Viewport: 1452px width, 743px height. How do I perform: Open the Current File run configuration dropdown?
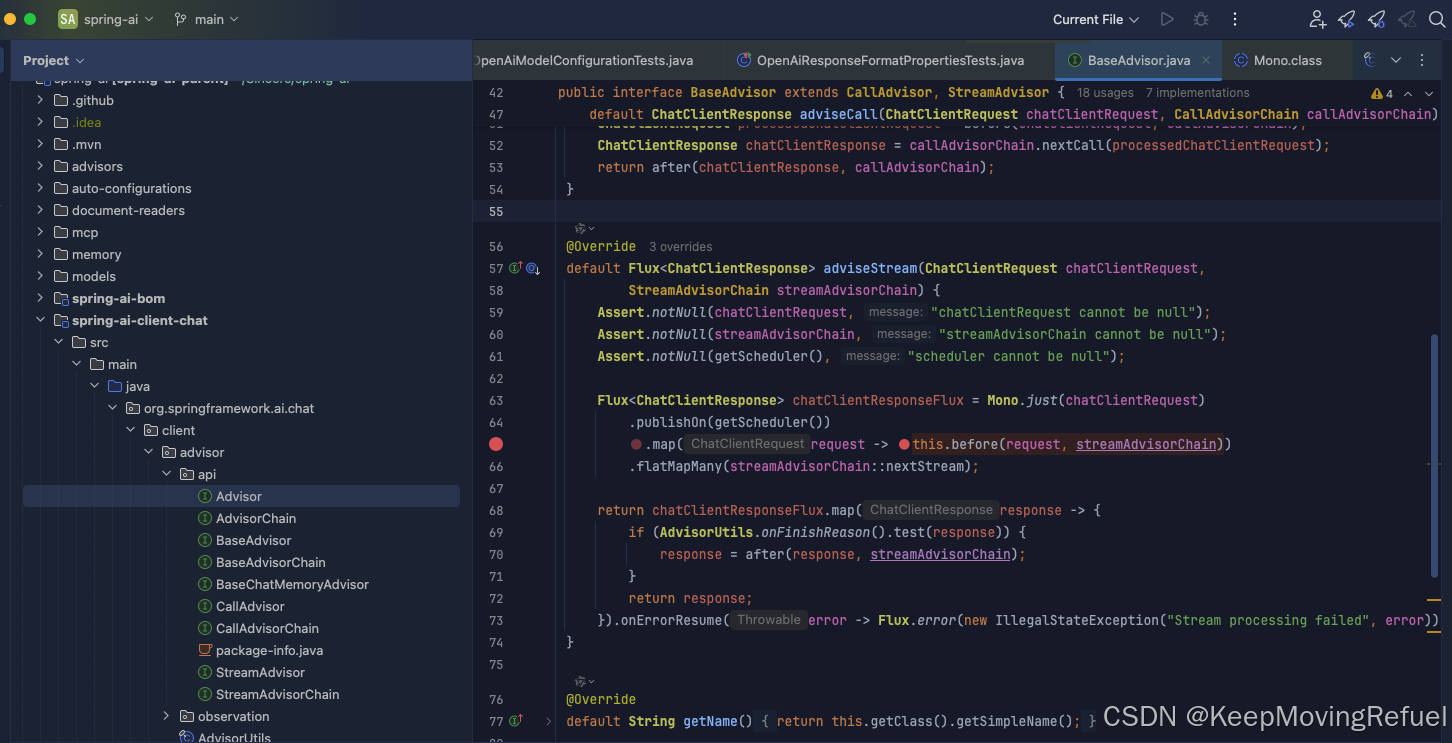coord(1096,19)
